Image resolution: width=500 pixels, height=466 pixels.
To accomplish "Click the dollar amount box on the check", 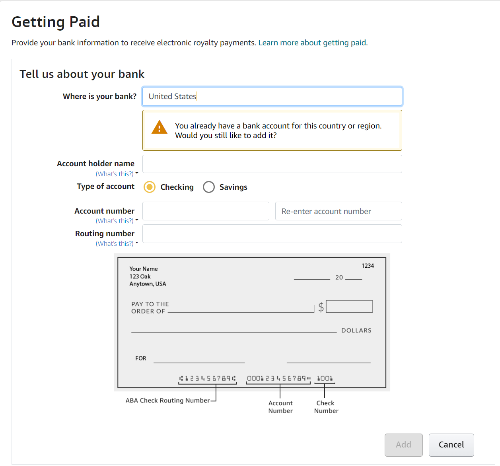I will 349,306.
